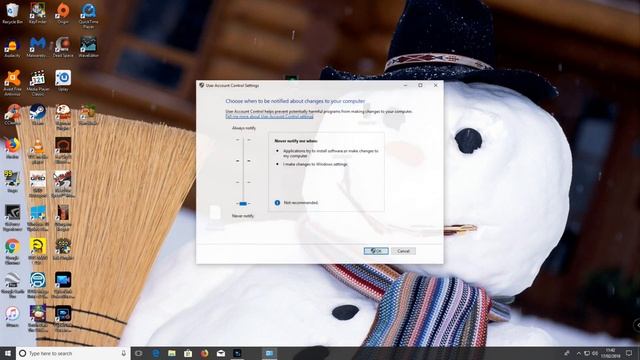Open the NVIDIA GeForce Experience desktop icon

[12, 218]
